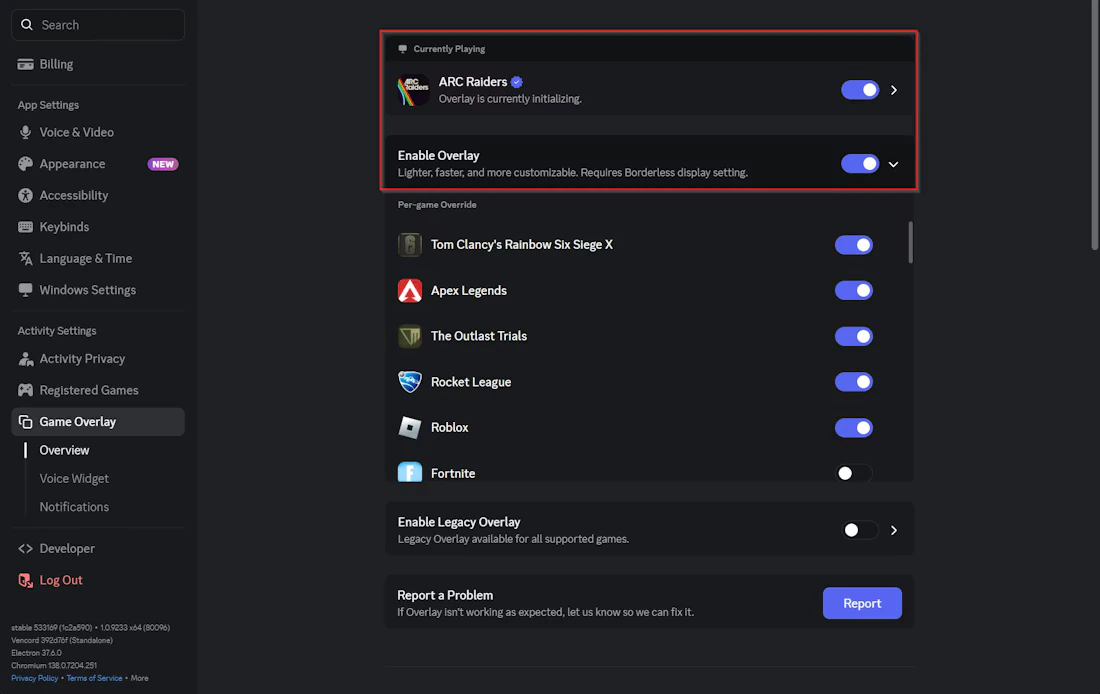Viewport: 1100px width, 694px height.
Task: Open the Billing settings page
Action: [98, 64]
